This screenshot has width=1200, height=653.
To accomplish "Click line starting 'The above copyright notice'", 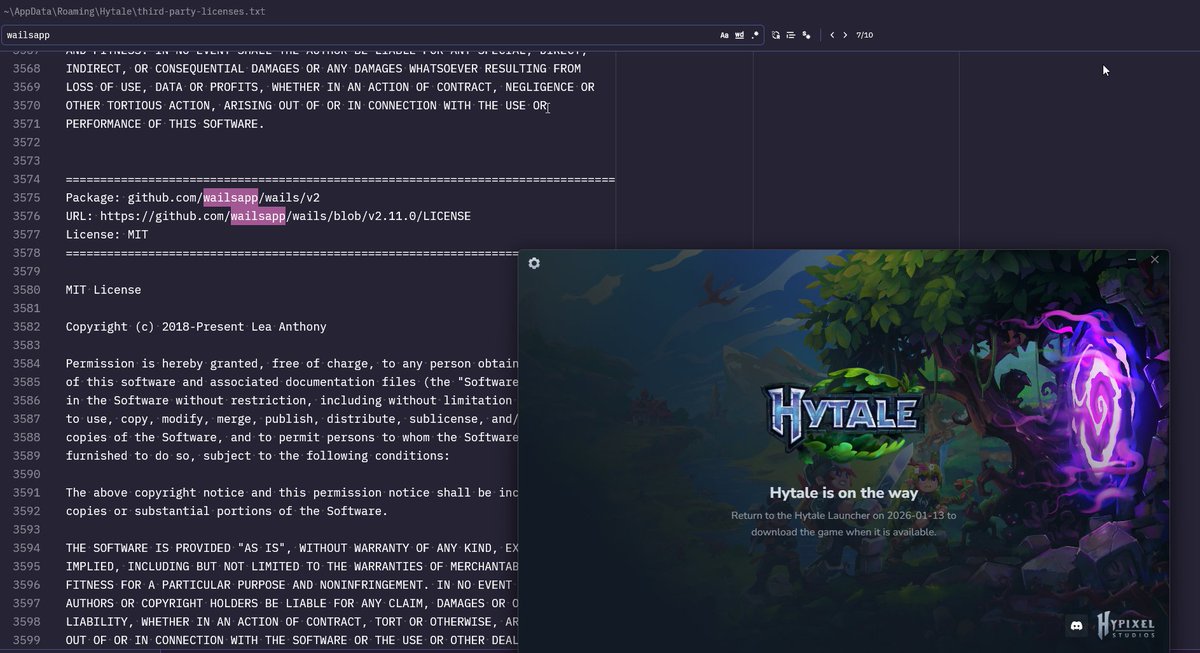I will pos(292,493).
